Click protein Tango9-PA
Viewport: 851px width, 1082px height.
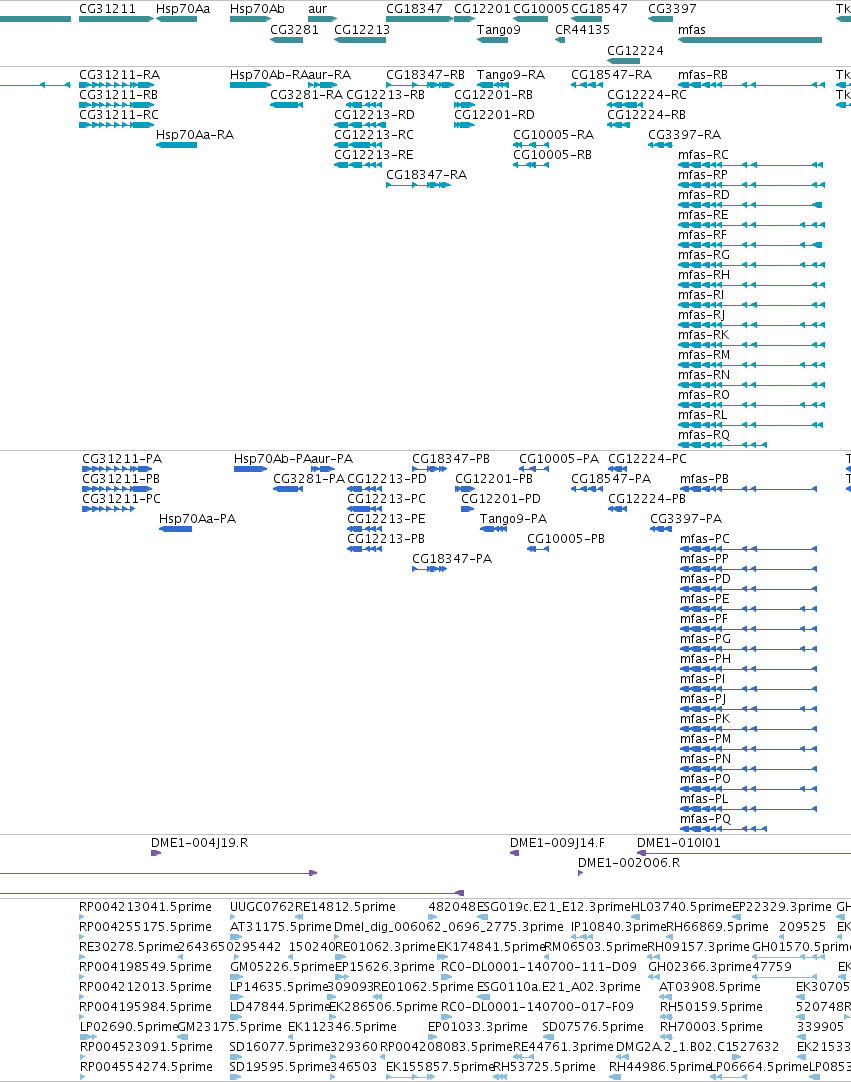pyautogui.click(x=493, y=529)
